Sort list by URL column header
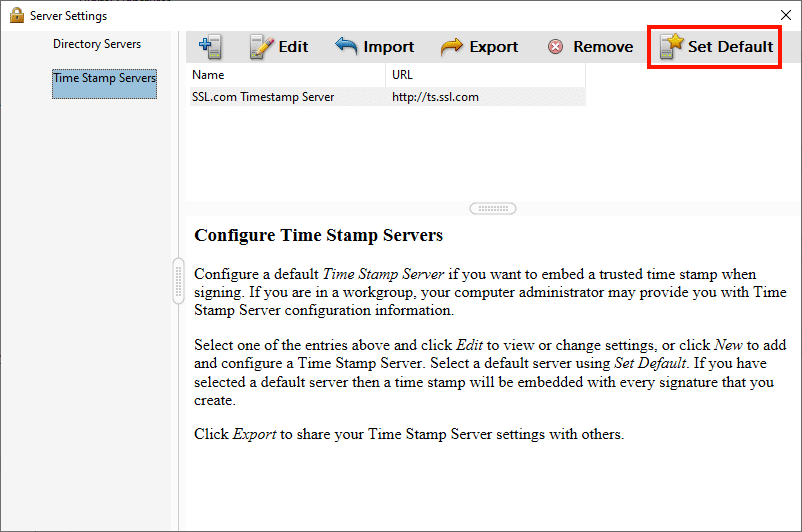The image size is (802, 532). coord(485,75)
